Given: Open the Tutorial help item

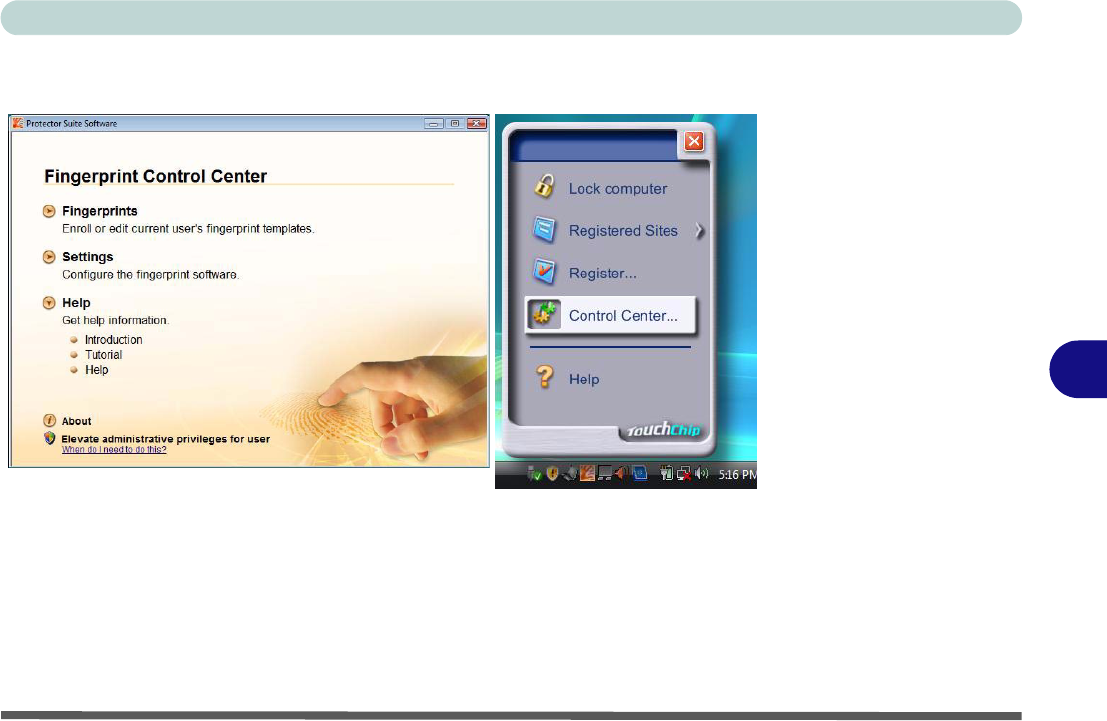Looking at the screenshot, I should tap(104, 354).
